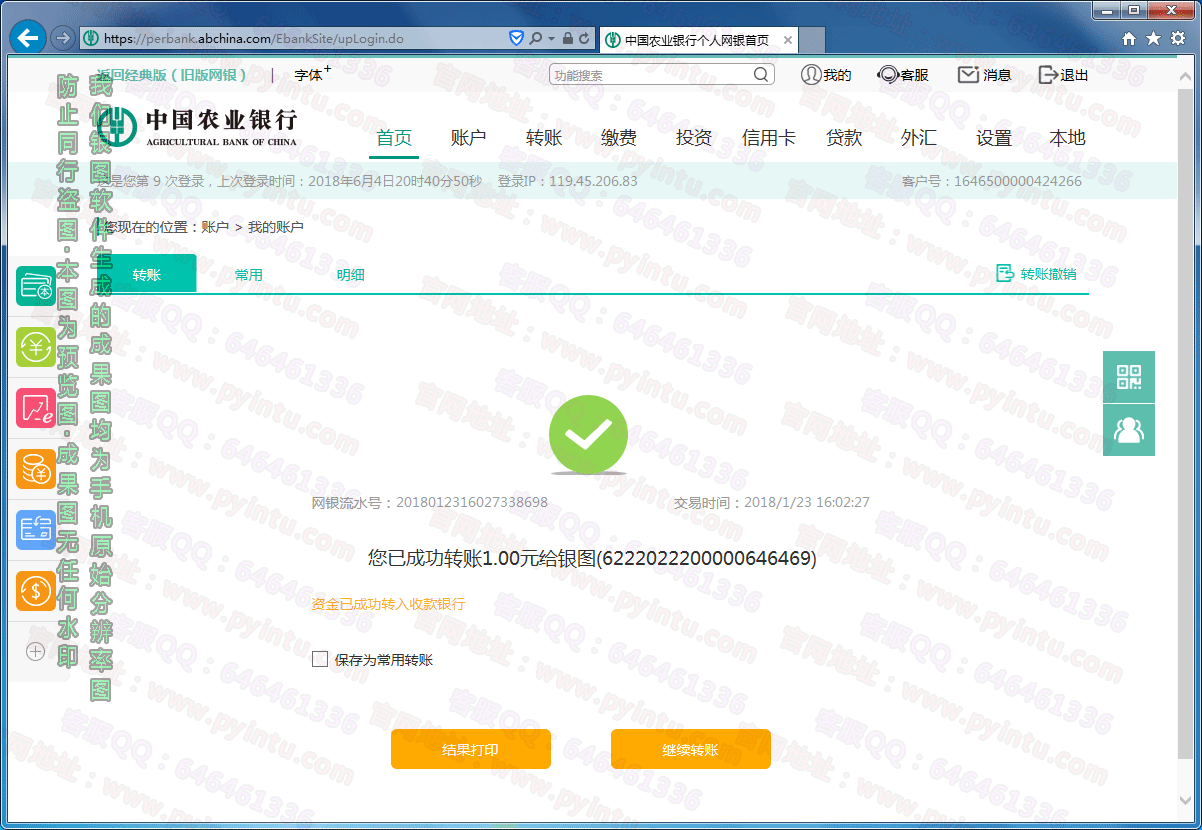Click the Agricultural Bank of China logo
This screenshot has height=830, width=1202.
tap(197, 127)
